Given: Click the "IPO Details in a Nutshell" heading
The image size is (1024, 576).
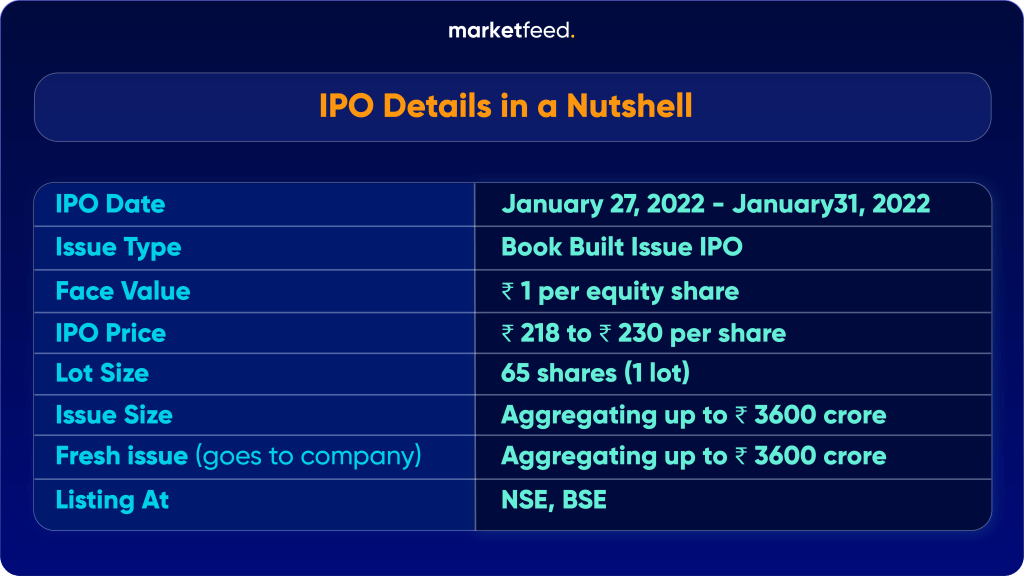Looking at the screenshot, I should pos(506,106).
